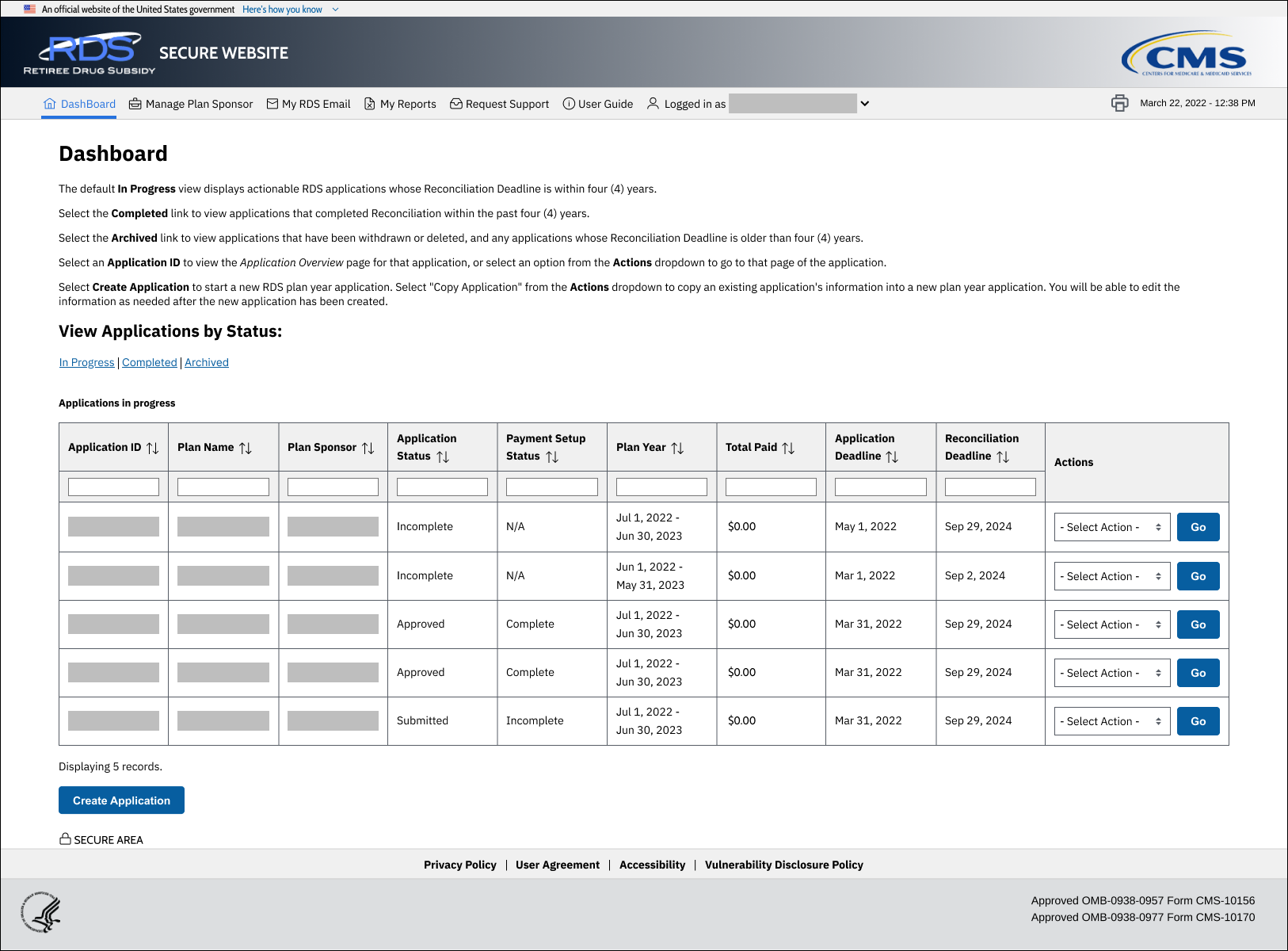
Task: Sort by Reconciliation Deadline arrows
Action: 1003,456
